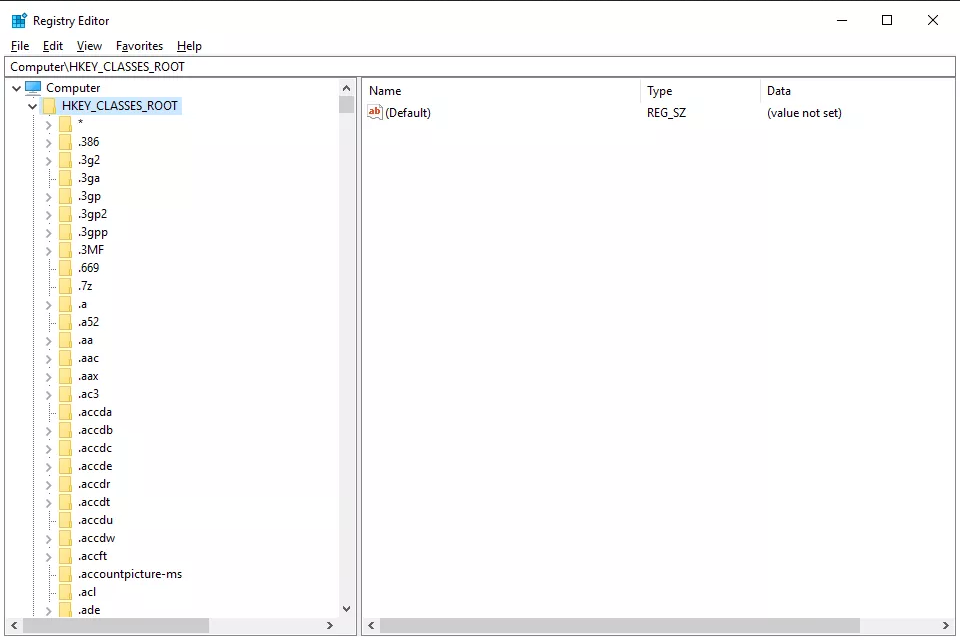Screen dimensions: 960x640
Task: Maximize the Registry Editor window
Action: click(x=887, y=20)
